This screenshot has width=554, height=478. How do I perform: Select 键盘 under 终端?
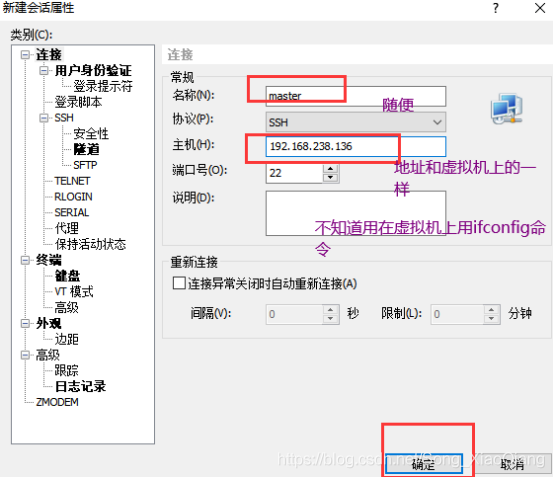67,276
